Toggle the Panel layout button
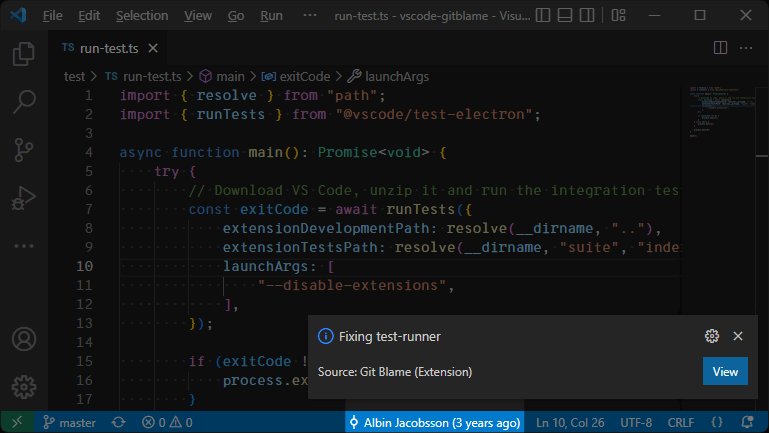 (565, 15)
